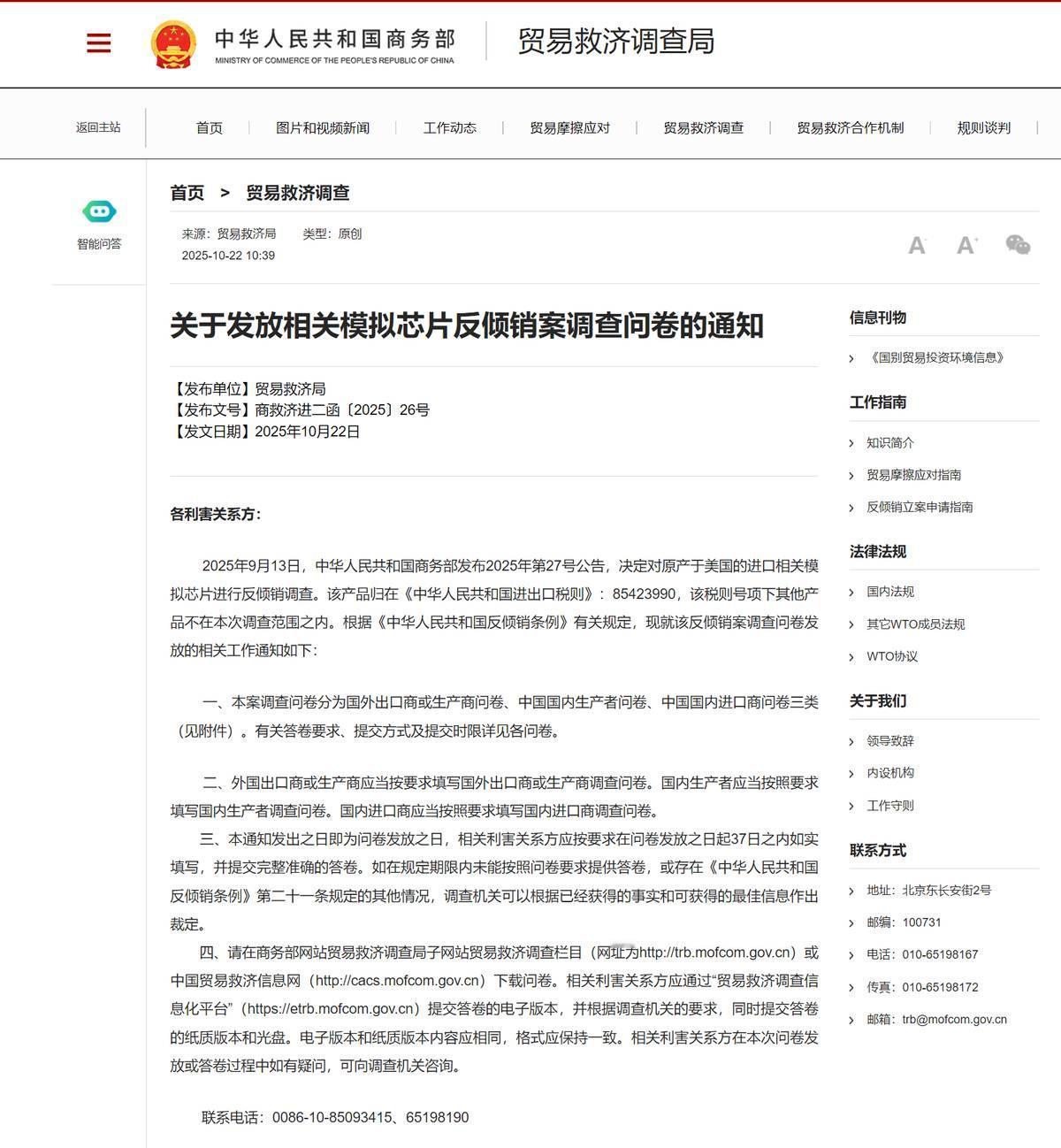The height and width of the screenshot is (1148, 1061).
Task: Increase the article font size
Action: click(x=966, y=245)
